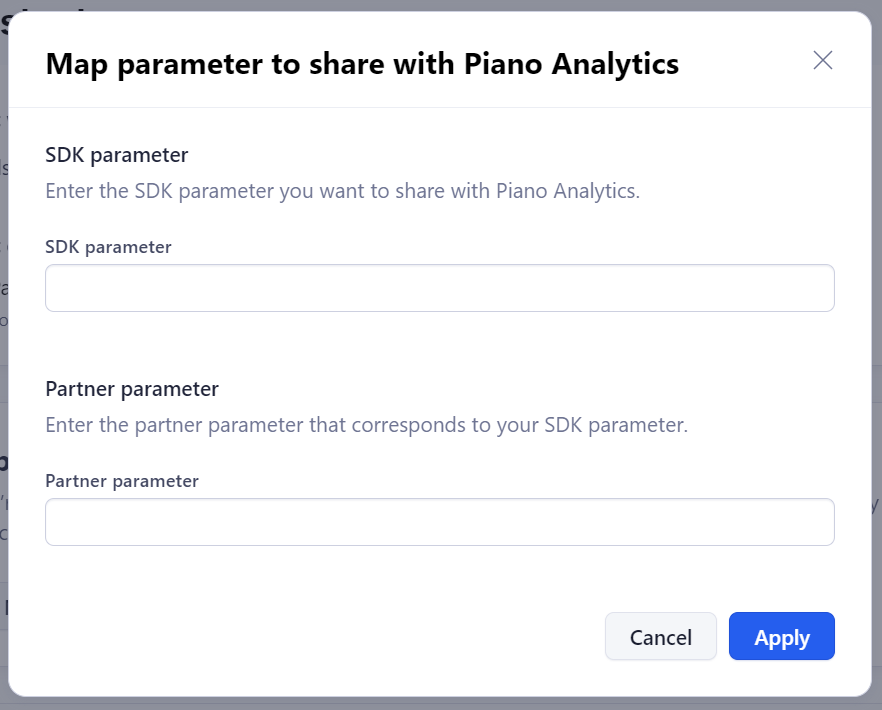Click the divider line beneath the dialog title

tap(439, 107)
